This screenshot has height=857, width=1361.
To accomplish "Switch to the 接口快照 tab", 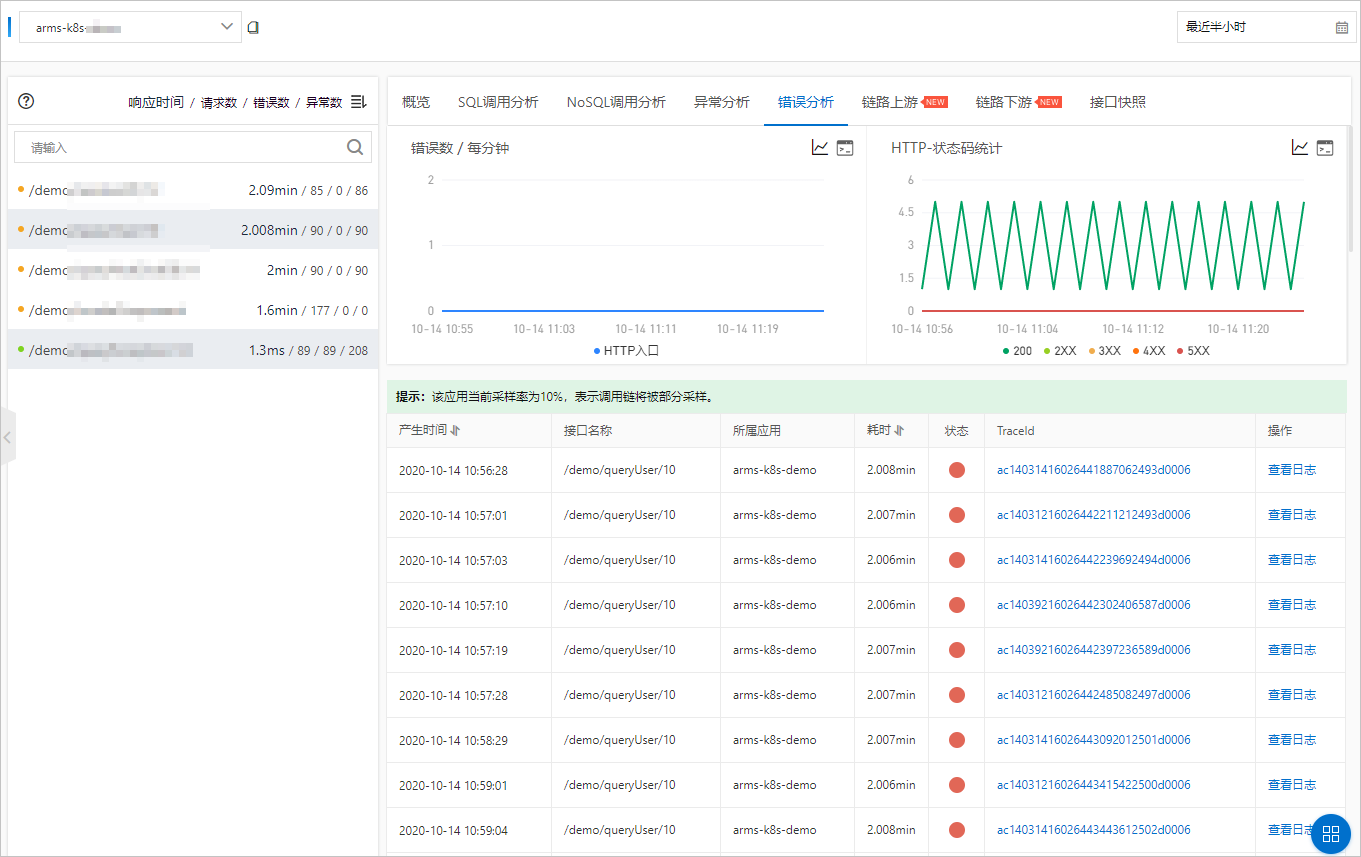I will pyautogui.click(x=1118, y=102).
